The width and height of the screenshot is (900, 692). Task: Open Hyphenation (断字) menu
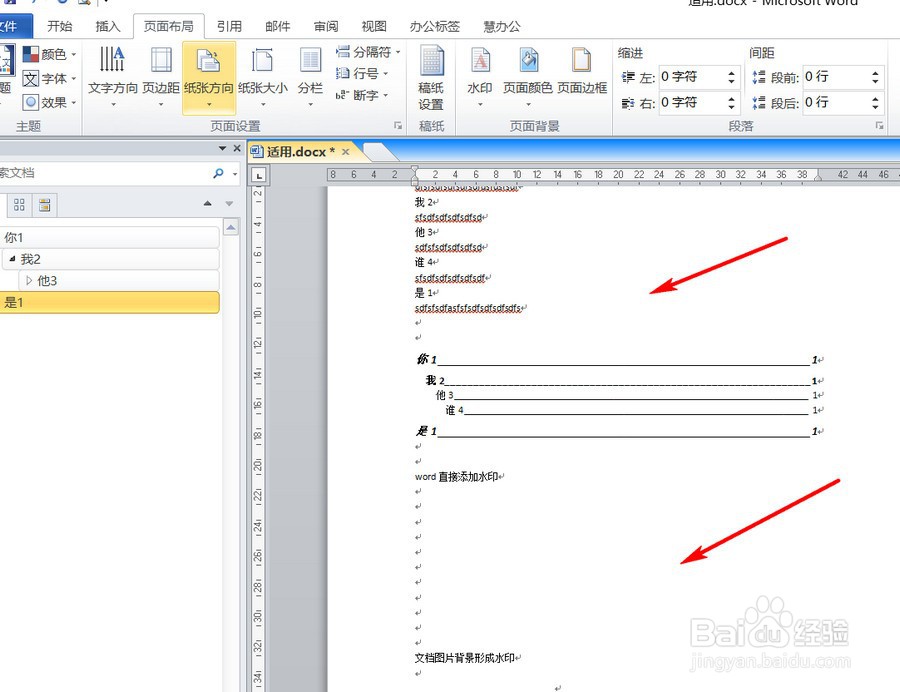pos(362,95)
